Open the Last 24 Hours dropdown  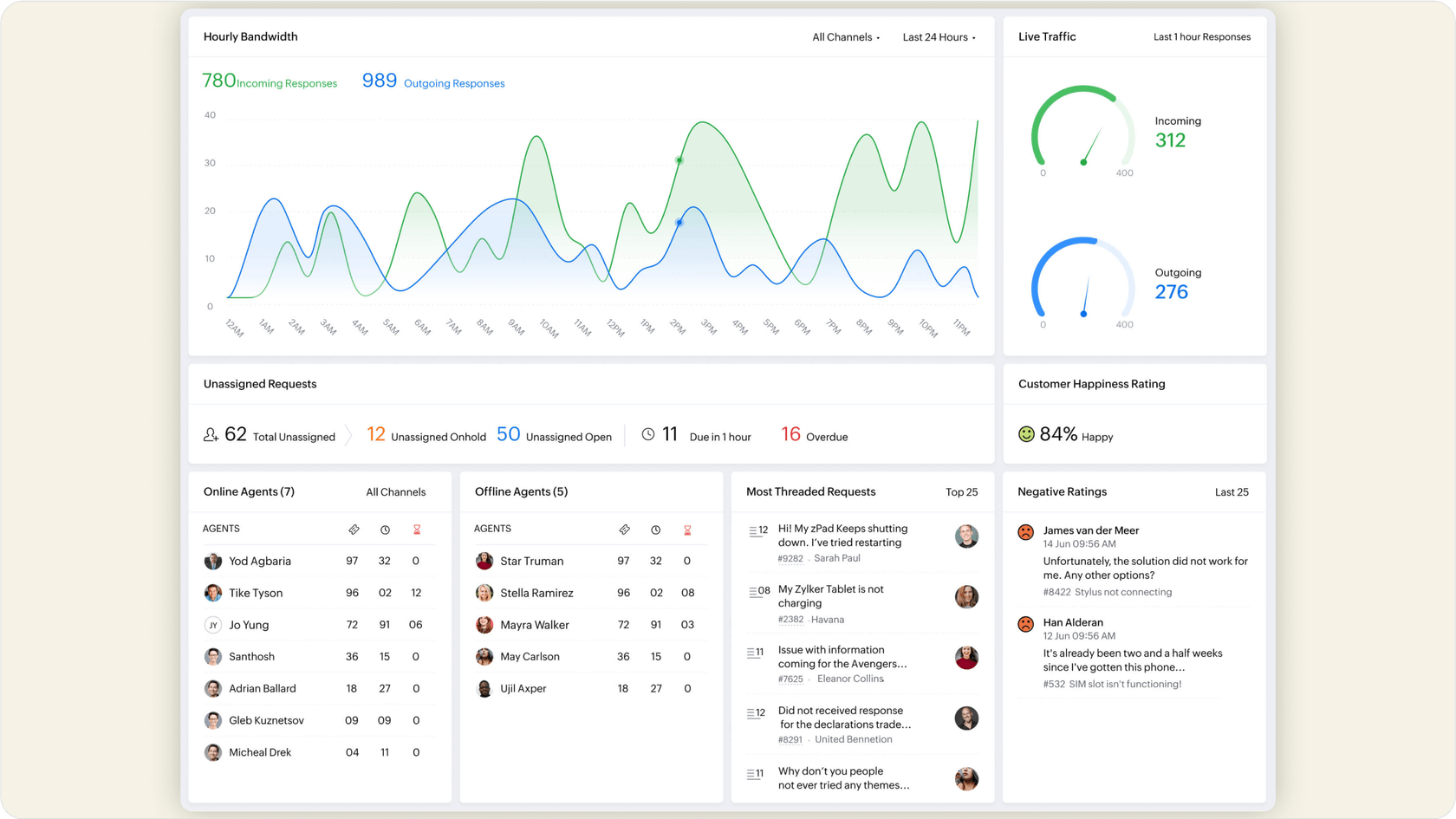tap(939, 37)
